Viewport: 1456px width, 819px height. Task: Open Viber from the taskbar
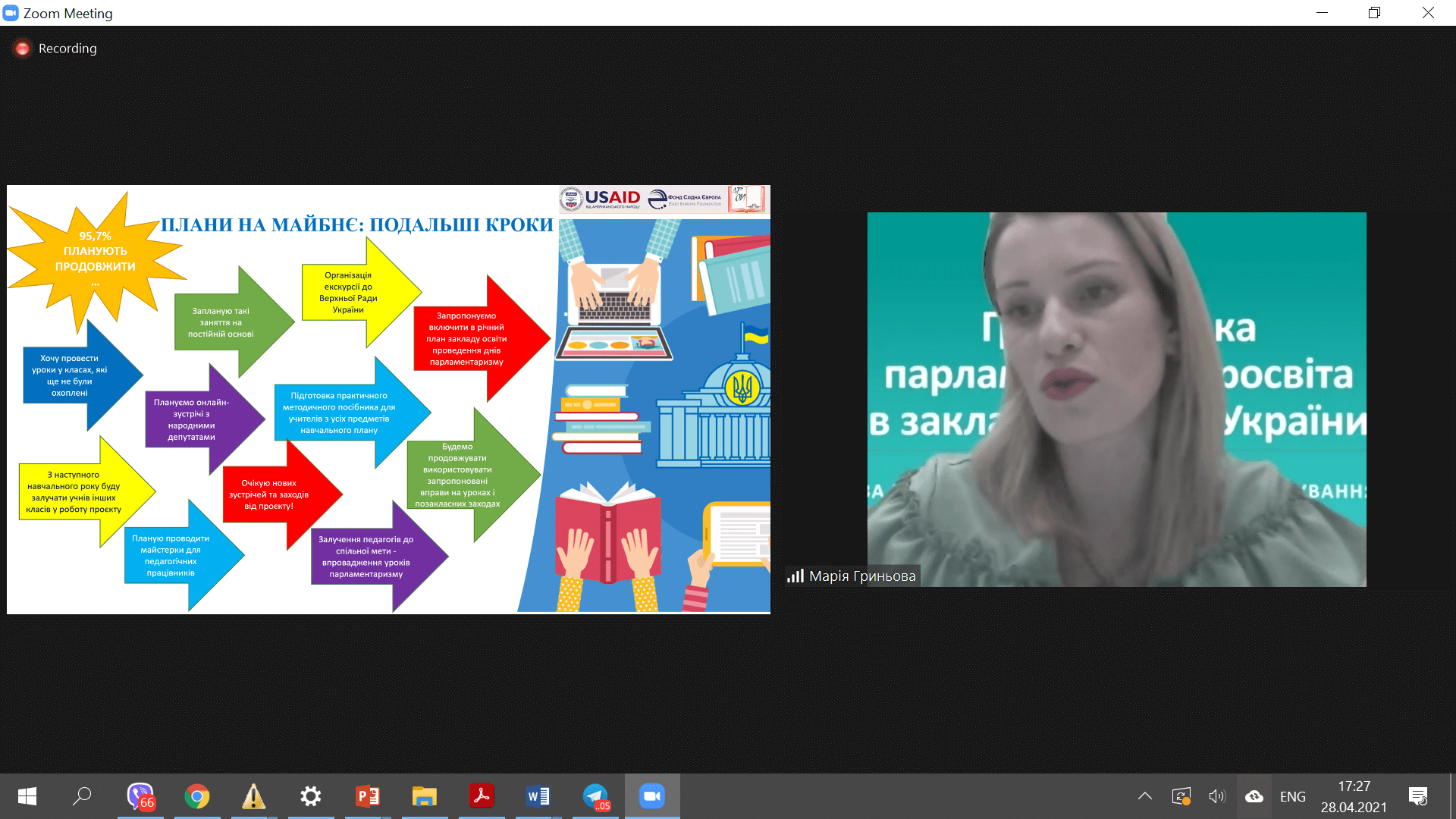(x=140, y=796)
